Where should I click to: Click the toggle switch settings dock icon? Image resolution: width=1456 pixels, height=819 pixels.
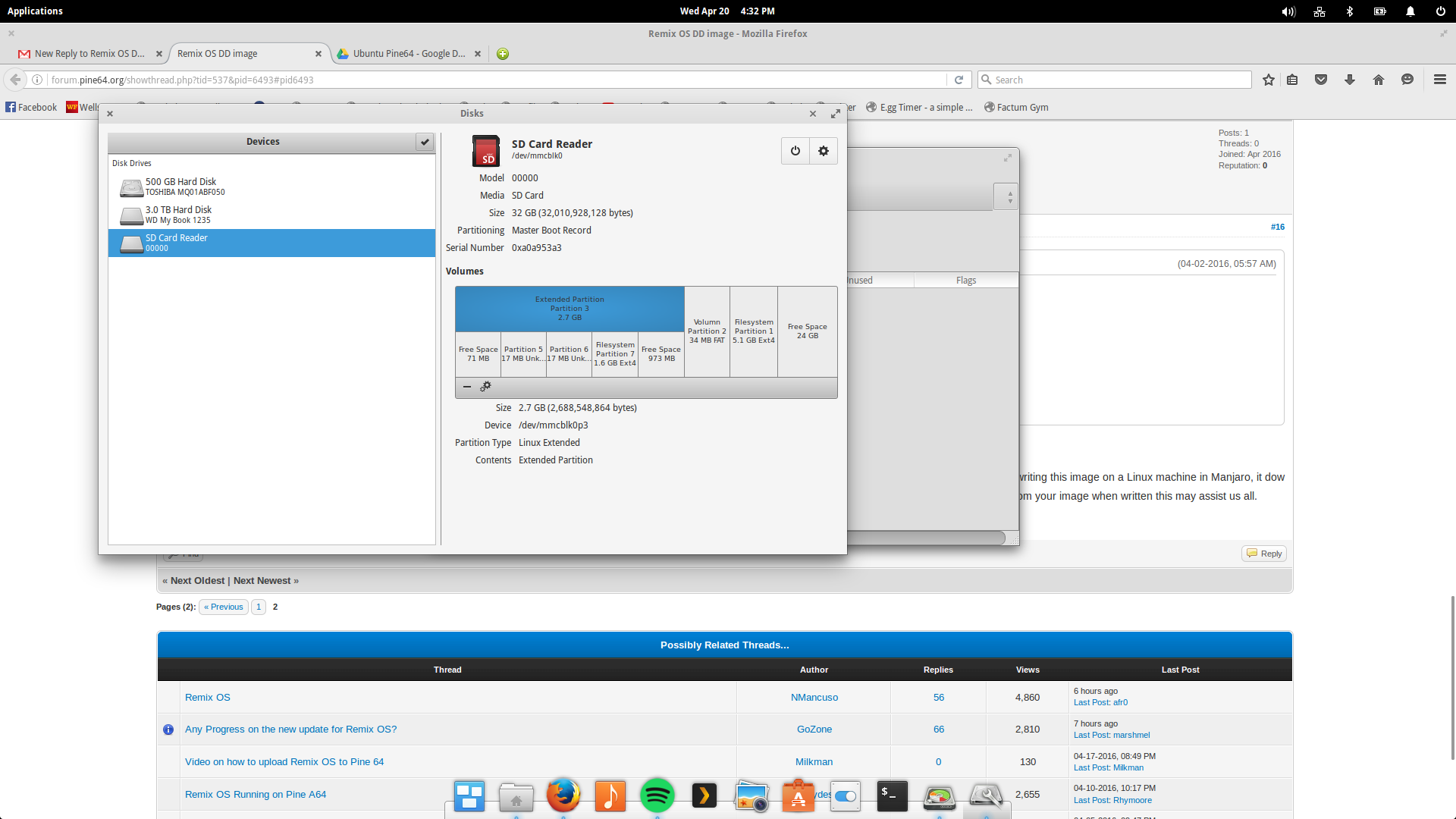point(845,795)
